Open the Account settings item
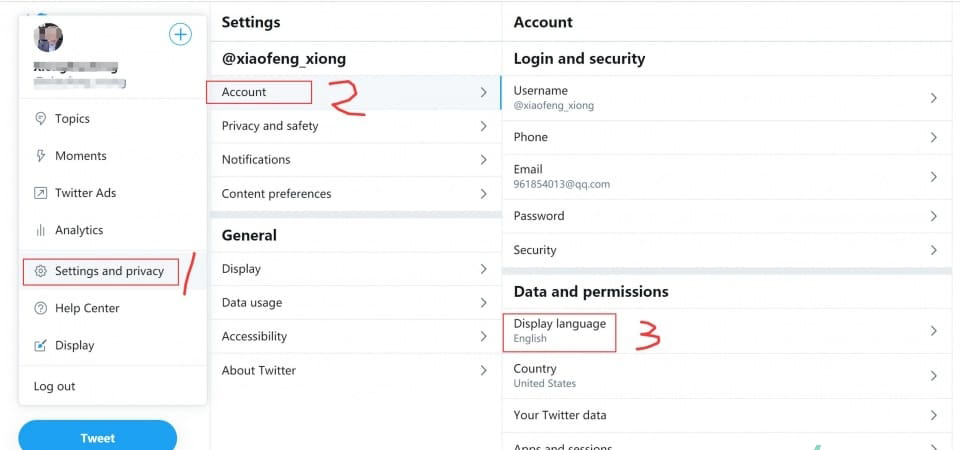Image resolution: width=960 pixels, height=450 pixels. pyautogui.click(x=245, y=92)
